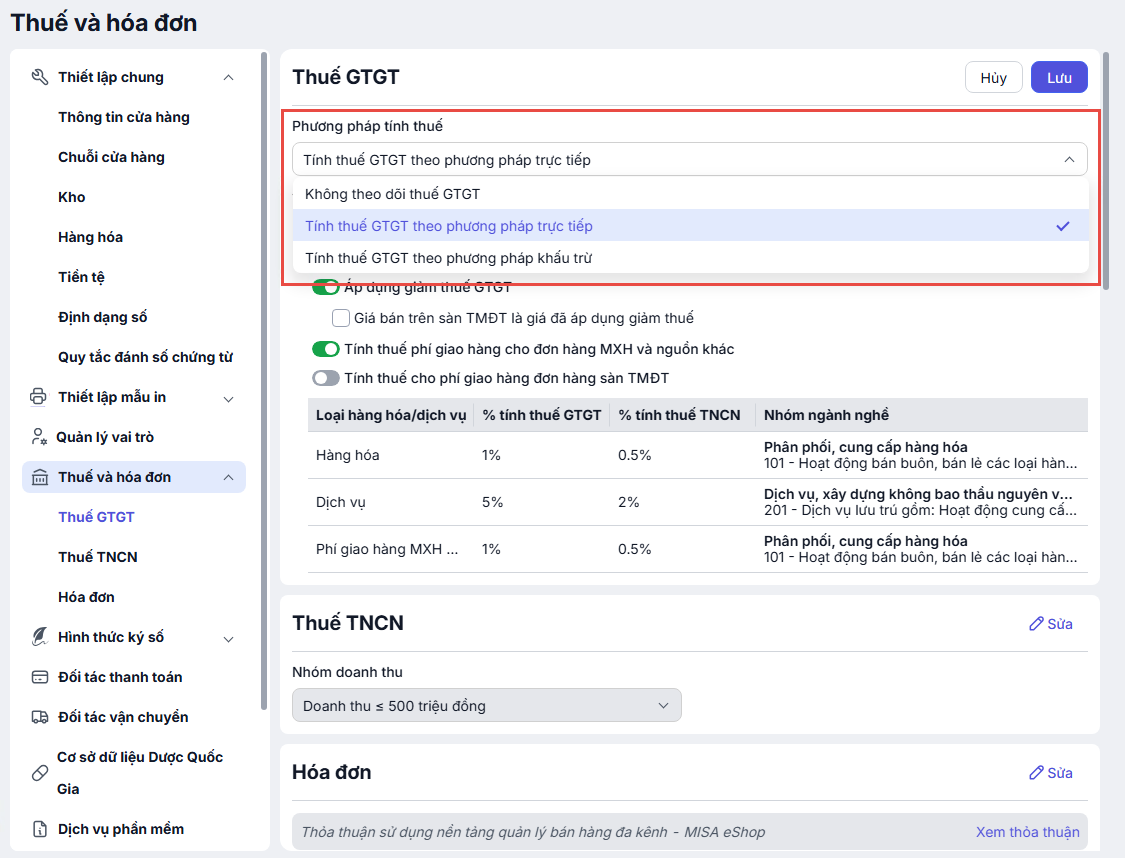Click the bank icon beside Thuế và hóa đơn
The width and height of the screenshot is (1125, 858).
(40, 477)
